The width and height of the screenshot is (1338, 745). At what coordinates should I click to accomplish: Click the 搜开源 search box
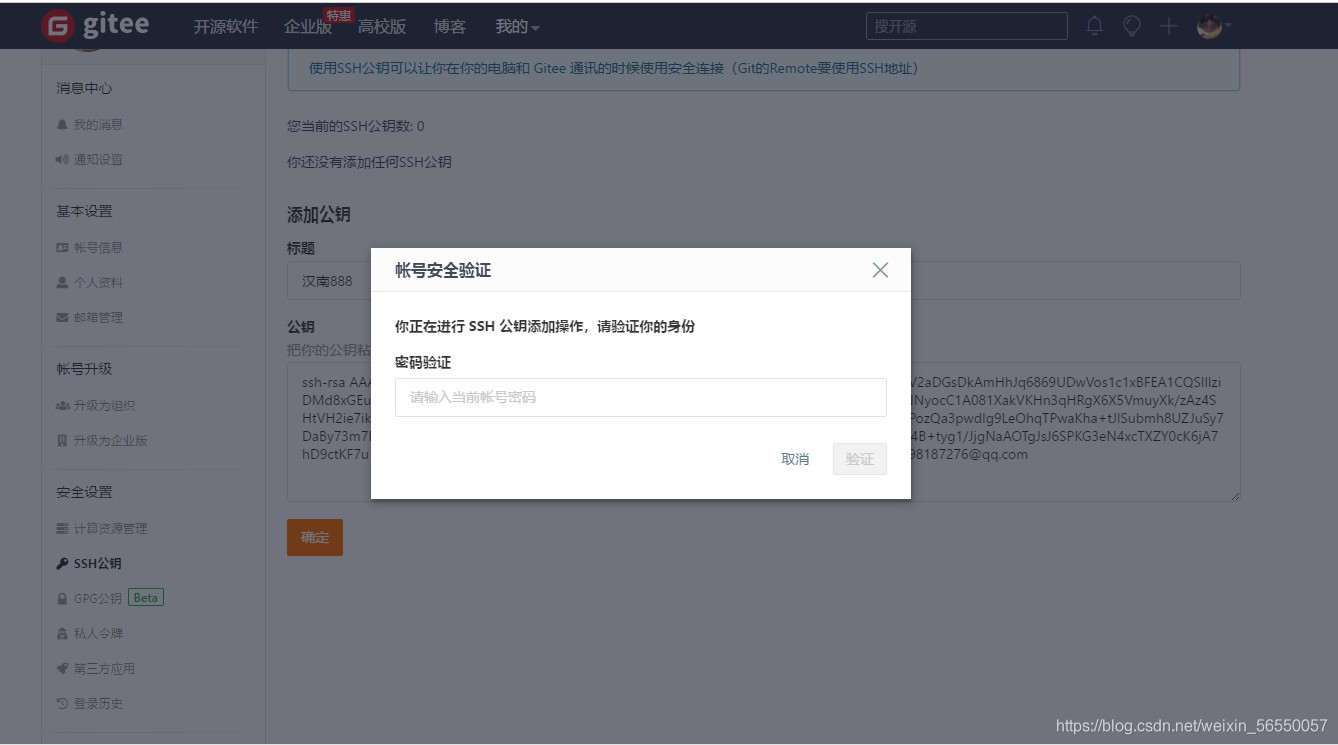click(967, 26)
